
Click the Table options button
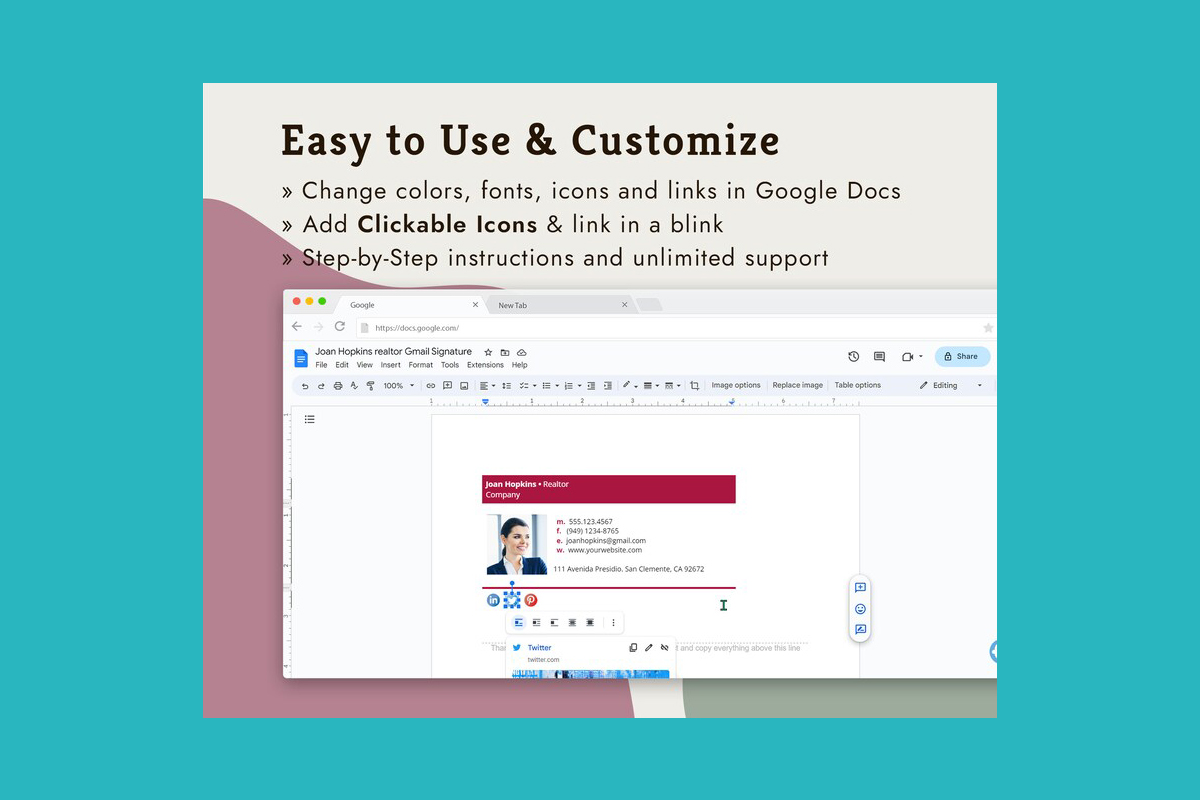point(858,385)
